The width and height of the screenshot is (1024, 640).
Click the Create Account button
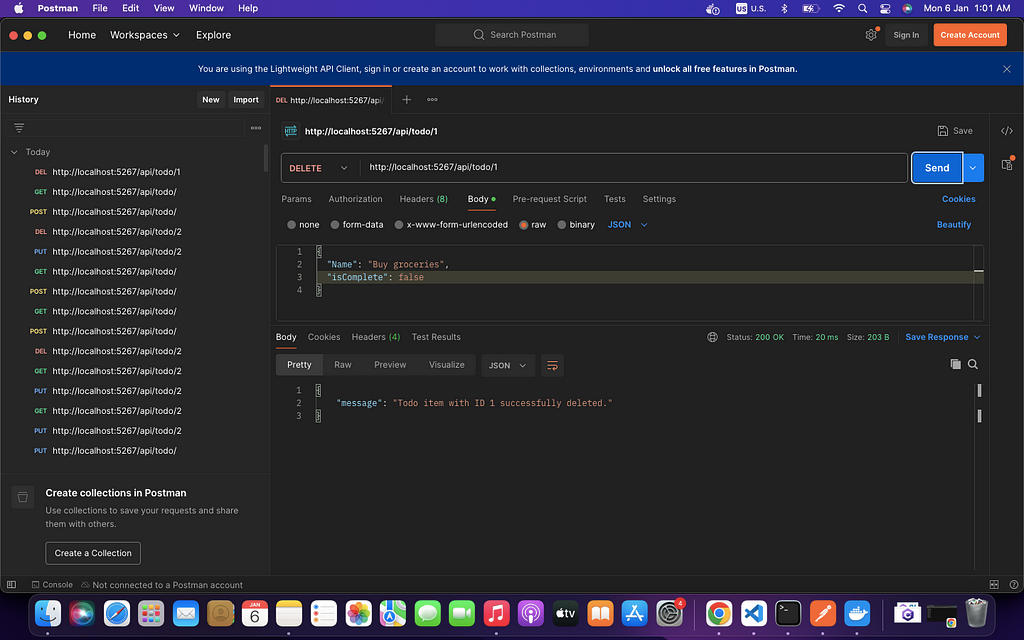point(970,35)
